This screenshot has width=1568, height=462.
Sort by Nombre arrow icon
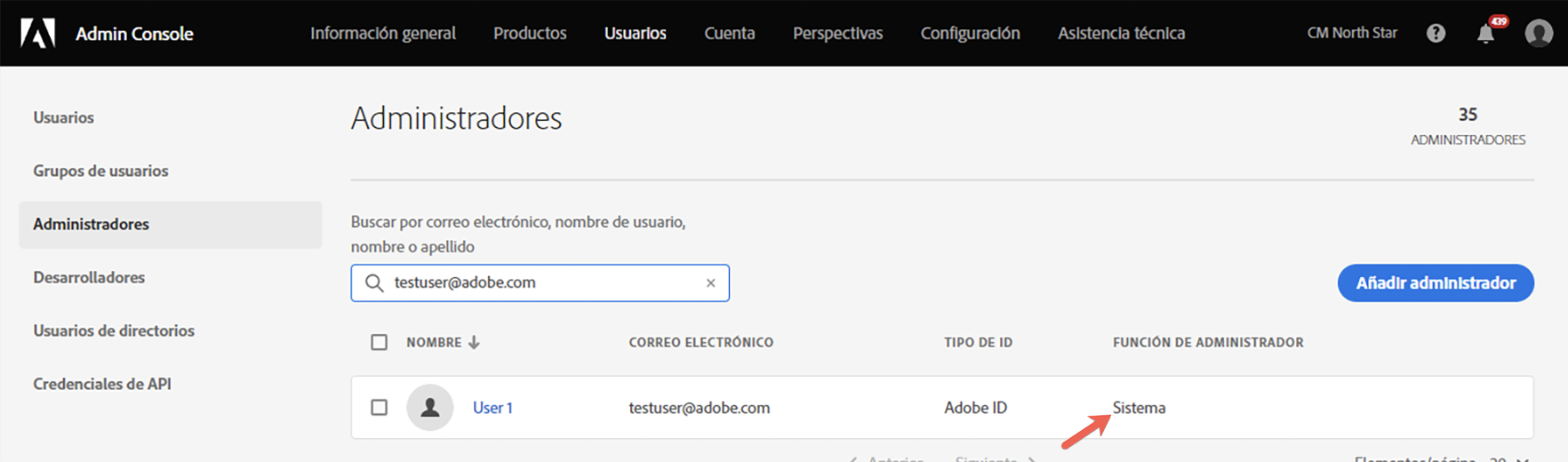coord(474,342)
